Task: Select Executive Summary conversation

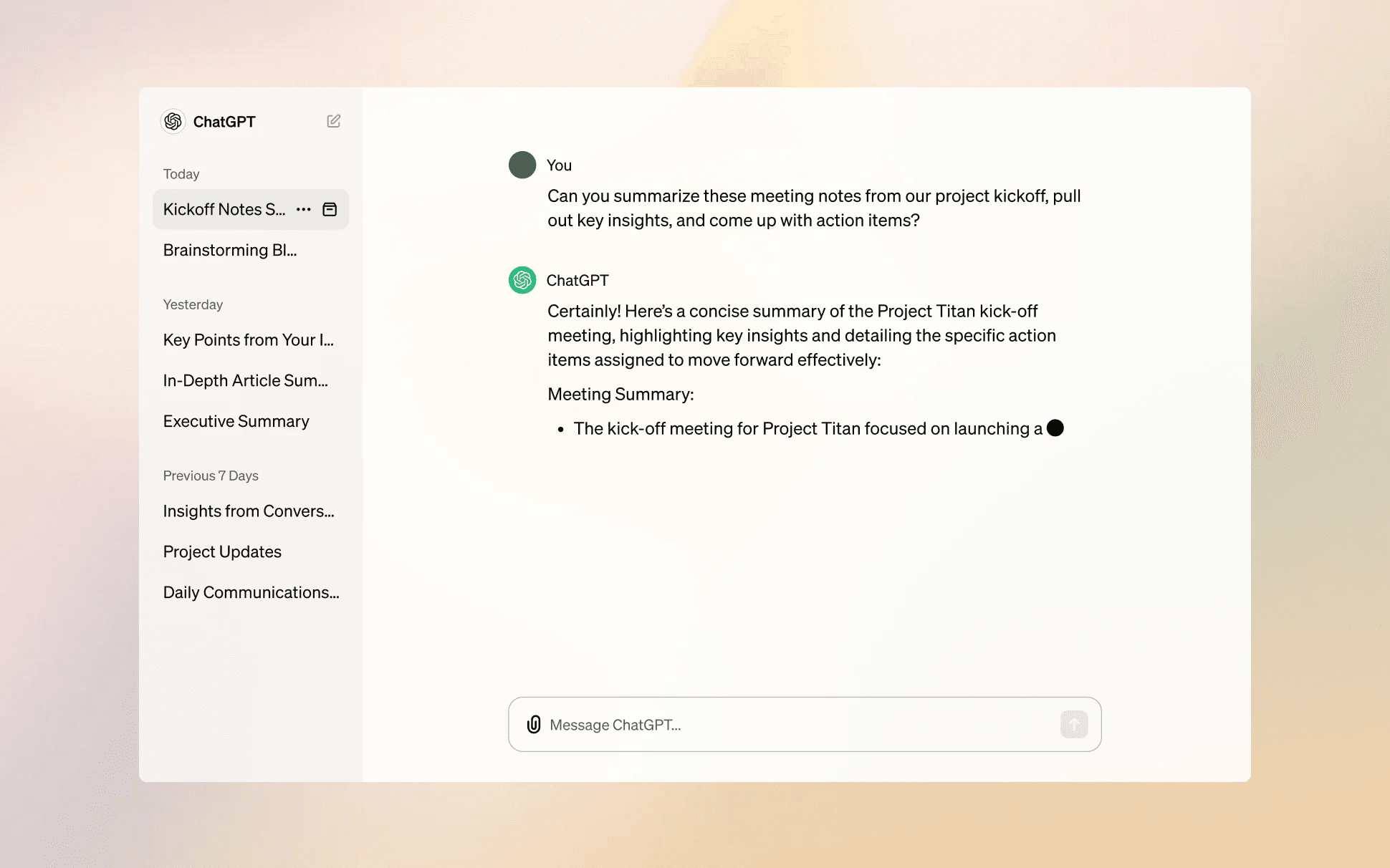Action: point(235,420)
